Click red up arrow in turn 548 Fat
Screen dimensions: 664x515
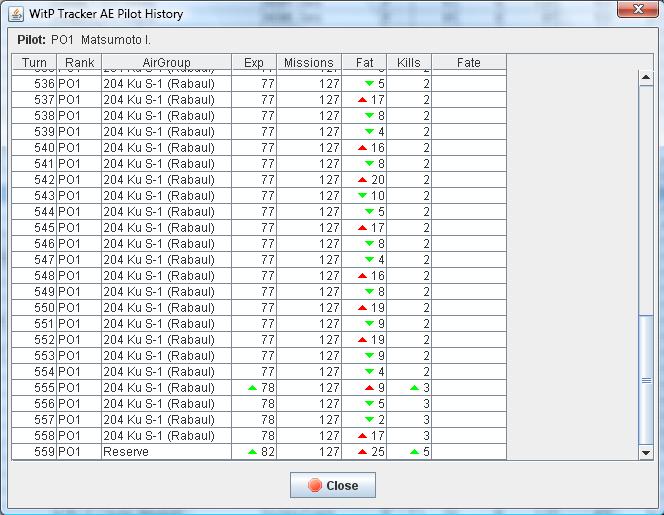click(x=362, y=275)
